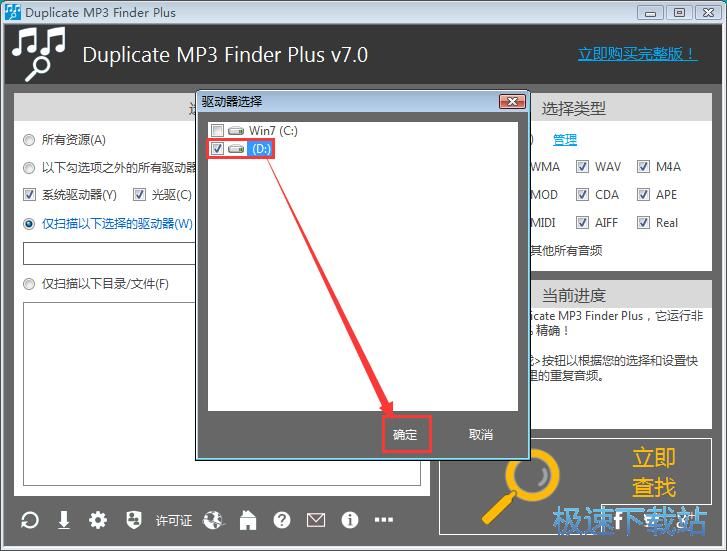Click the selected drives input field

coord(109,253)
